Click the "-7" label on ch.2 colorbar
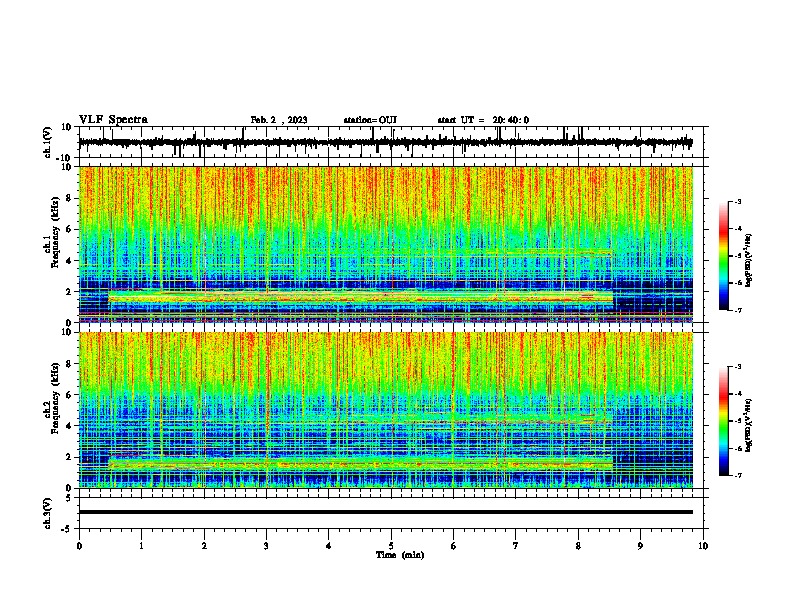Screen dimensions: 792x612 point(737,475)
